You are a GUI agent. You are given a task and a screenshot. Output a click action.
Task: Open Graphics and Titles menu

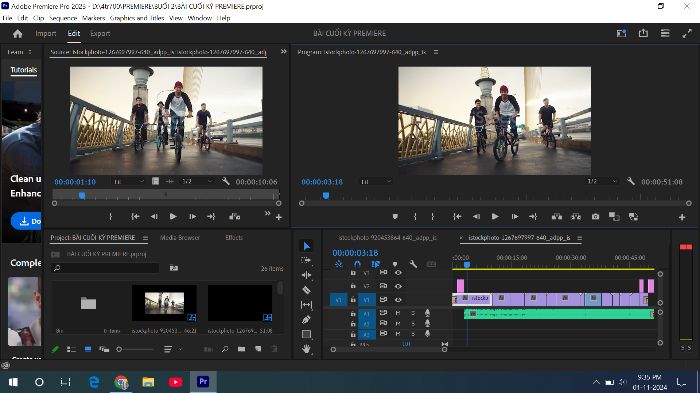[x=137, y=18]
